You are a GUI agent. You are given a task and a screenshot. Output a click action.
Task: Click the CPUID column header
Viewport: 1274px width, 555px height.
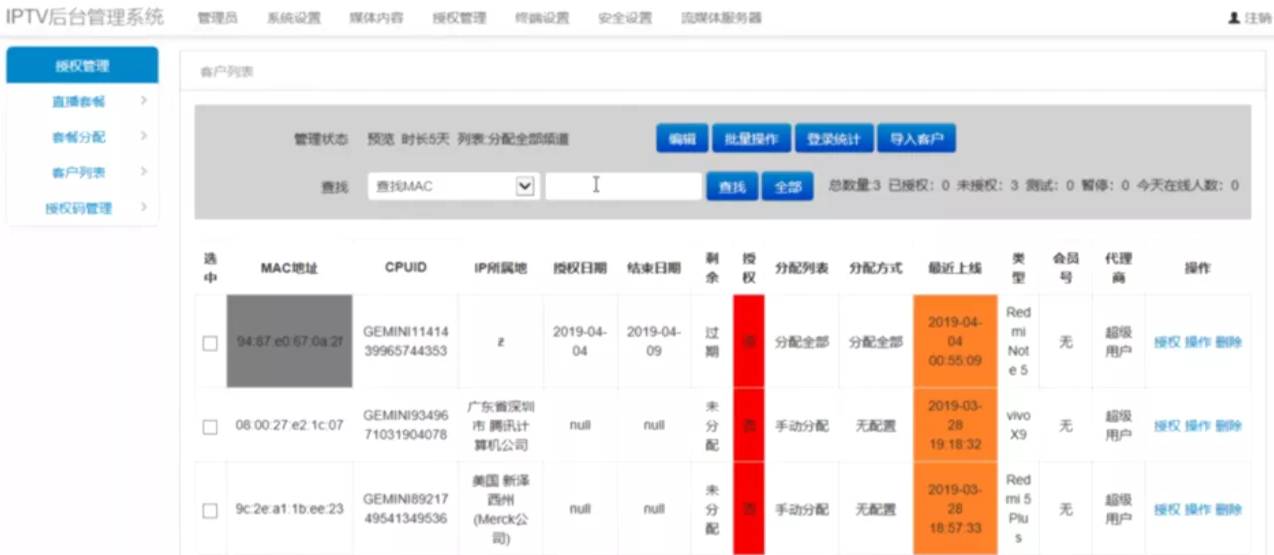click(405, 268)
